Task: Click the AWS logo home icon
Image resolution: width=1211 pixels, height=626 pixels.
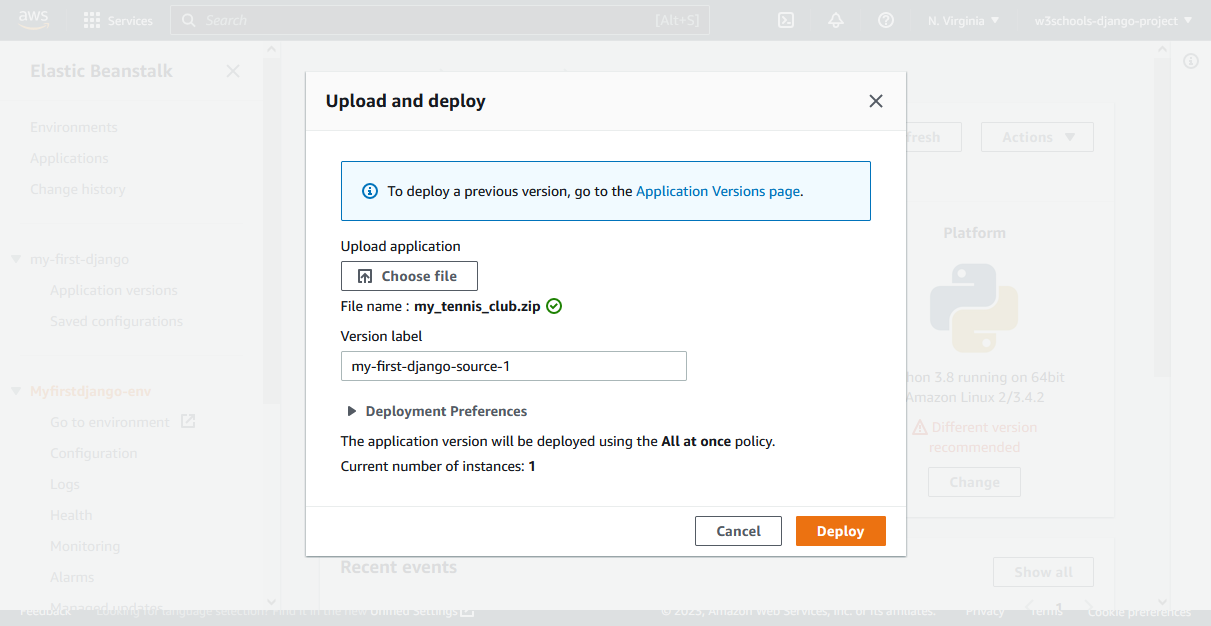Action: coord(34,20)
